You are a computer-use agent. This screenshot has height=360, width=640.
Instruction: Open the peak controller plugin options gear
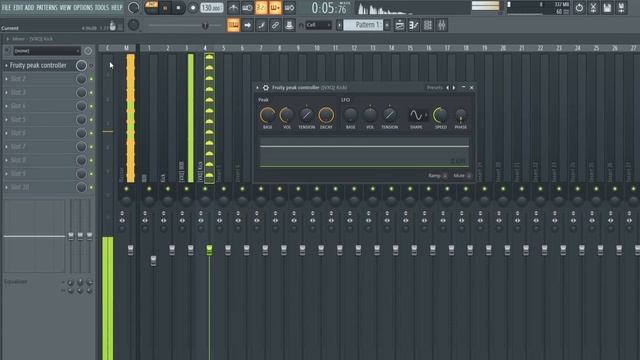click(266, 88)
